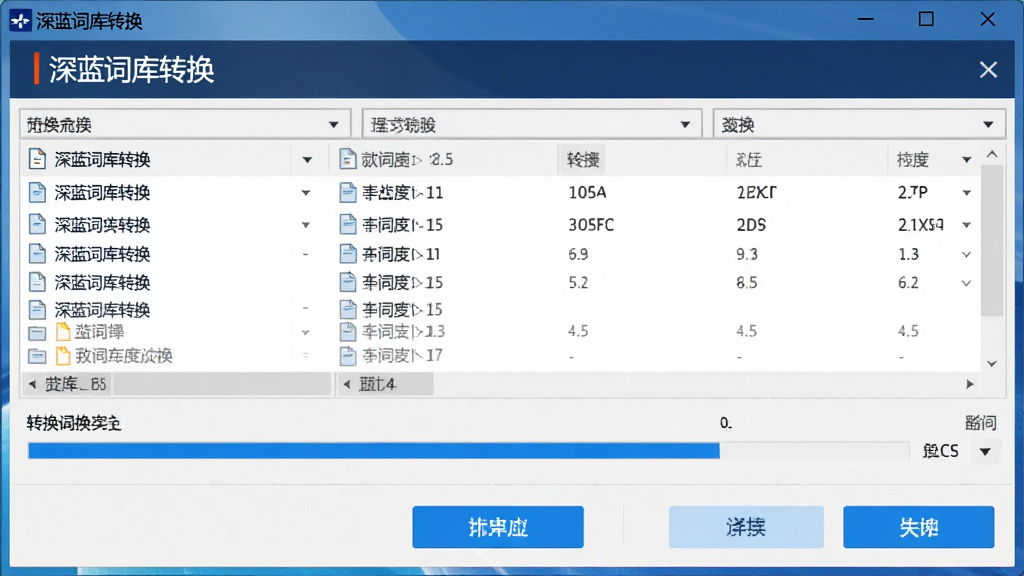
Task: Open the CS dropdown beside the progress bar
Action: point(985,451)
